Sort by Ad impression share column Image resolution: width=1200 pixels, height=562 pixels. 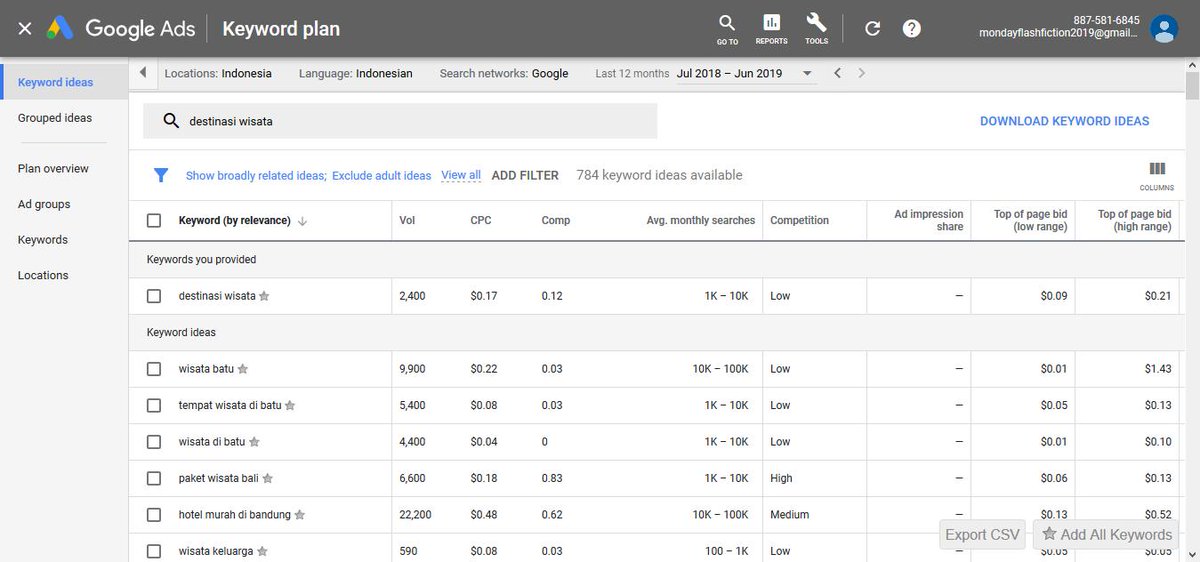point(929,221)
